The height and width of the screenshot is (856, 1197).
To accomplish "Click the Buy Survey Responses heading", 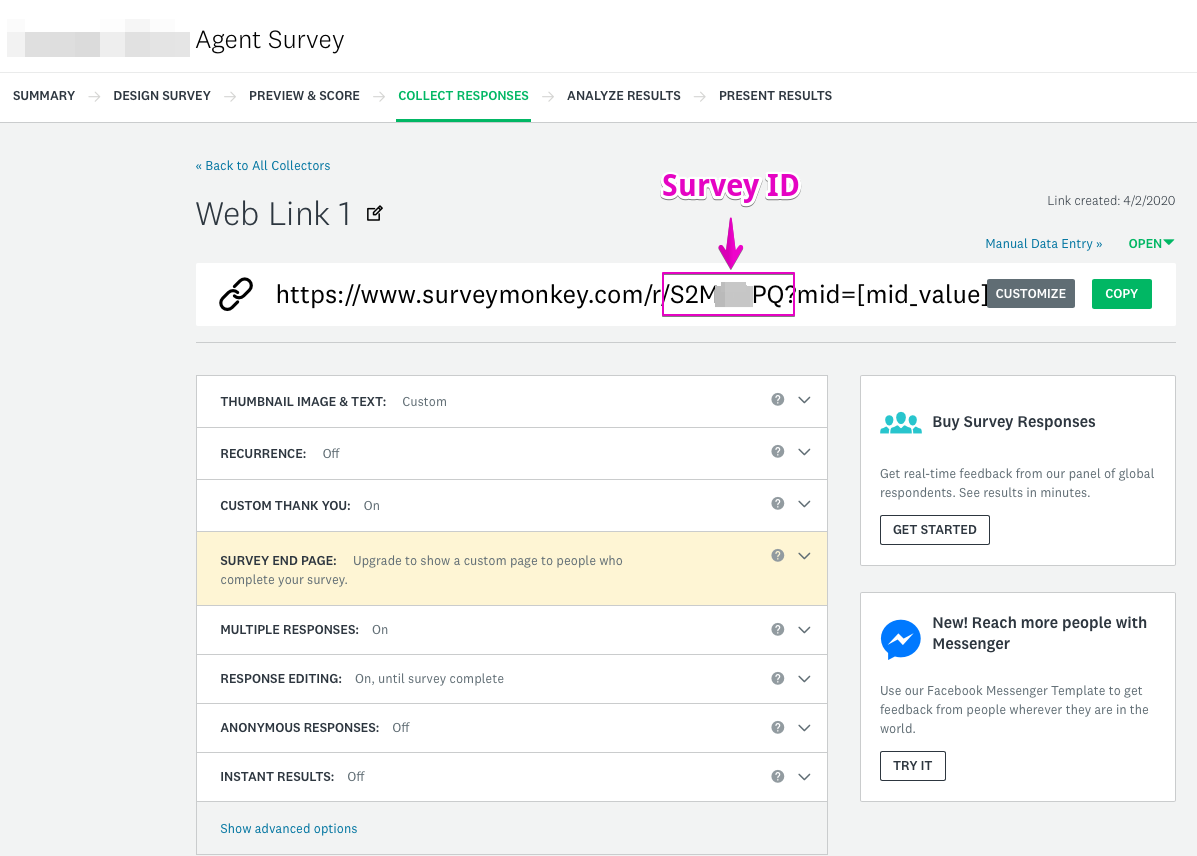I will (1014, 422).
